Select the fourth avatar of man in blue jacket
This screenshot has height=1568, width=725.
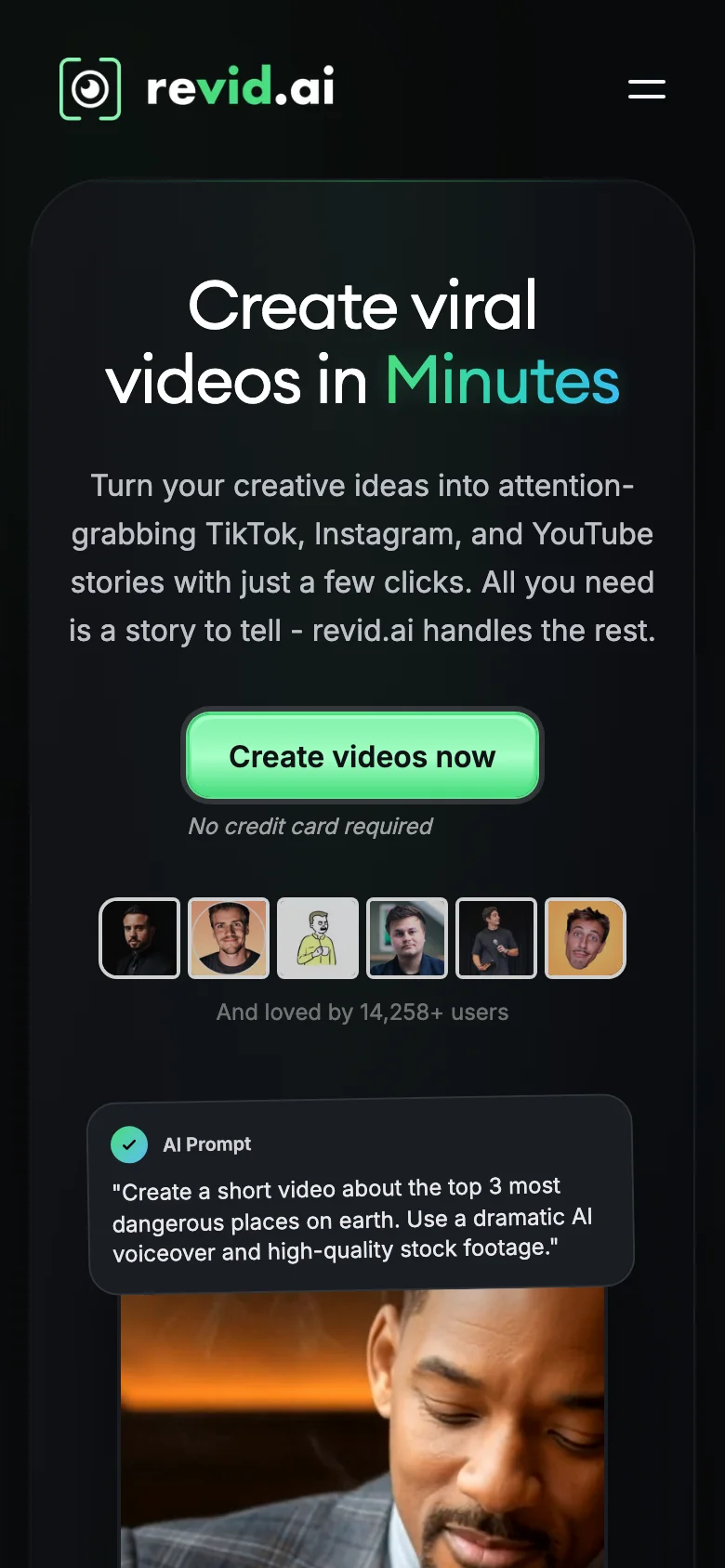click(x=407, y=938)
